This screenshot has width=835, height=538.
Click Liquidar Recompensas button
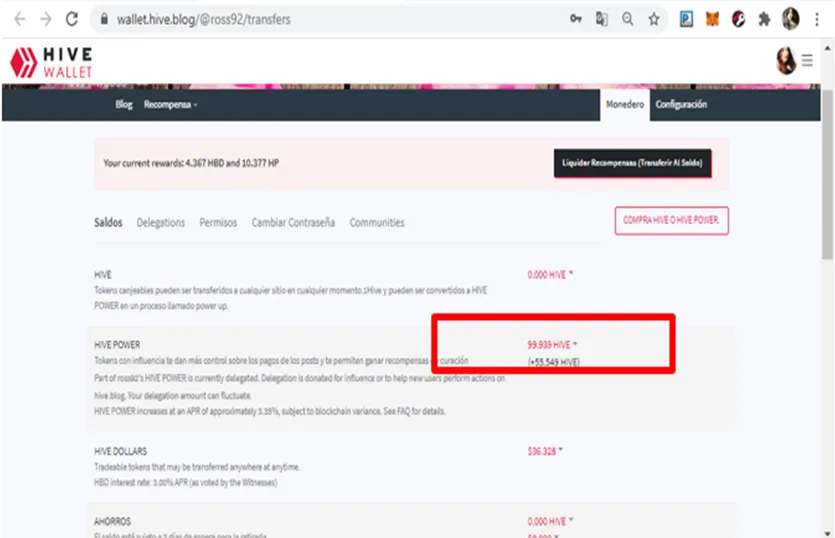(632, 163)
